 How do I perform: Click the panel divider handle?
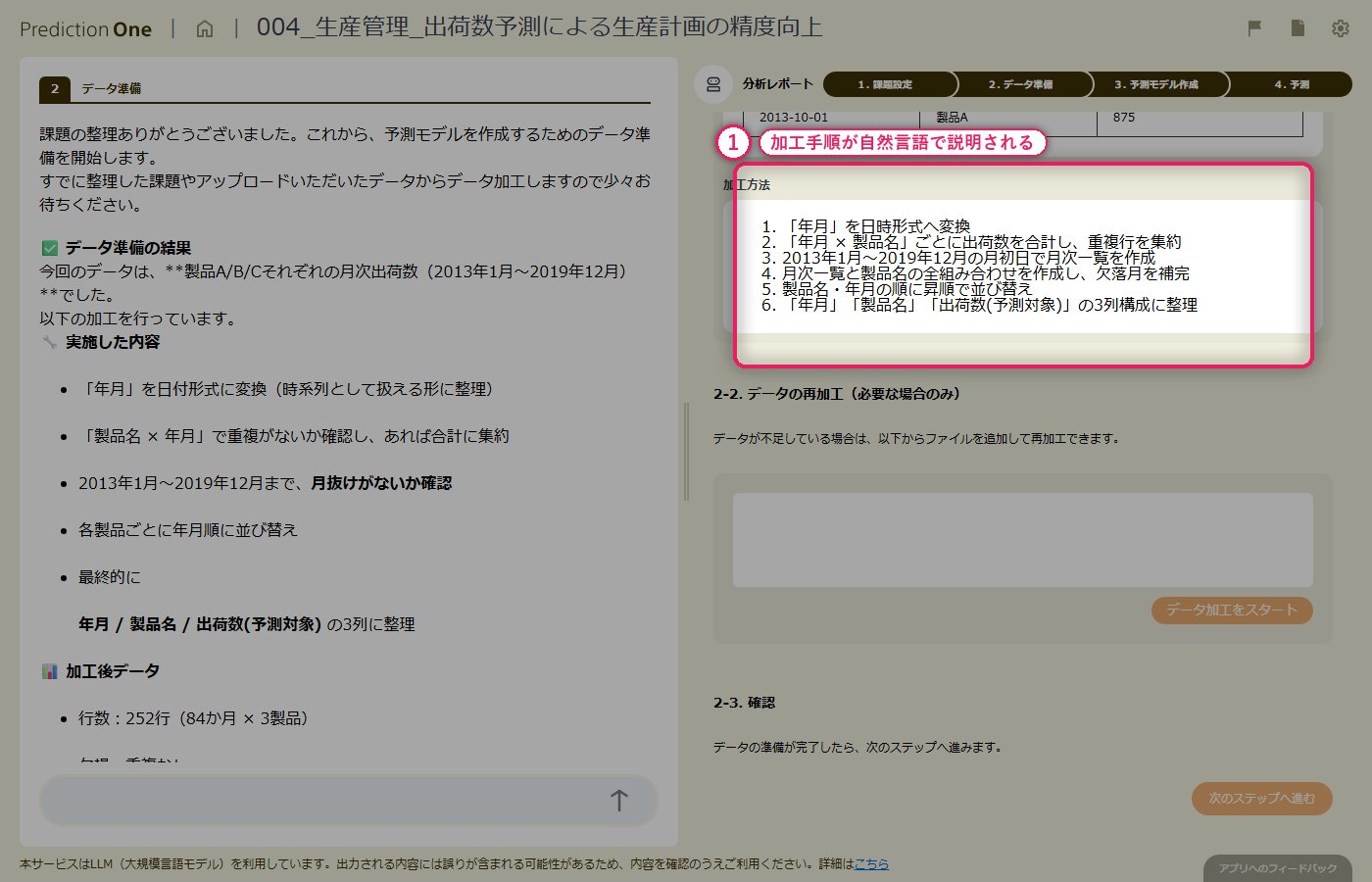click(x=686, y=452)
